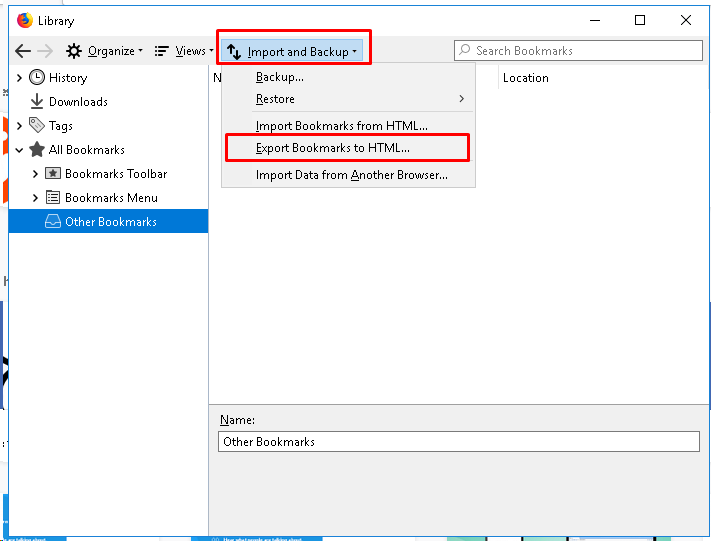The width and height of the screenshot is (711, 541).
Task: Click the Downloads arrow icon
Action: pos(37,102)
